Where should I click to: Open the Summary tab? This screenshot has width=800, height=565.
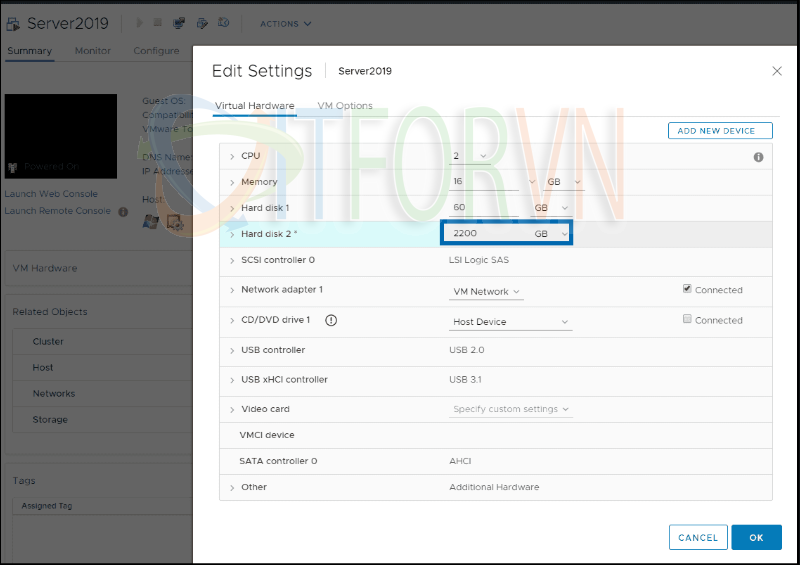30,51
